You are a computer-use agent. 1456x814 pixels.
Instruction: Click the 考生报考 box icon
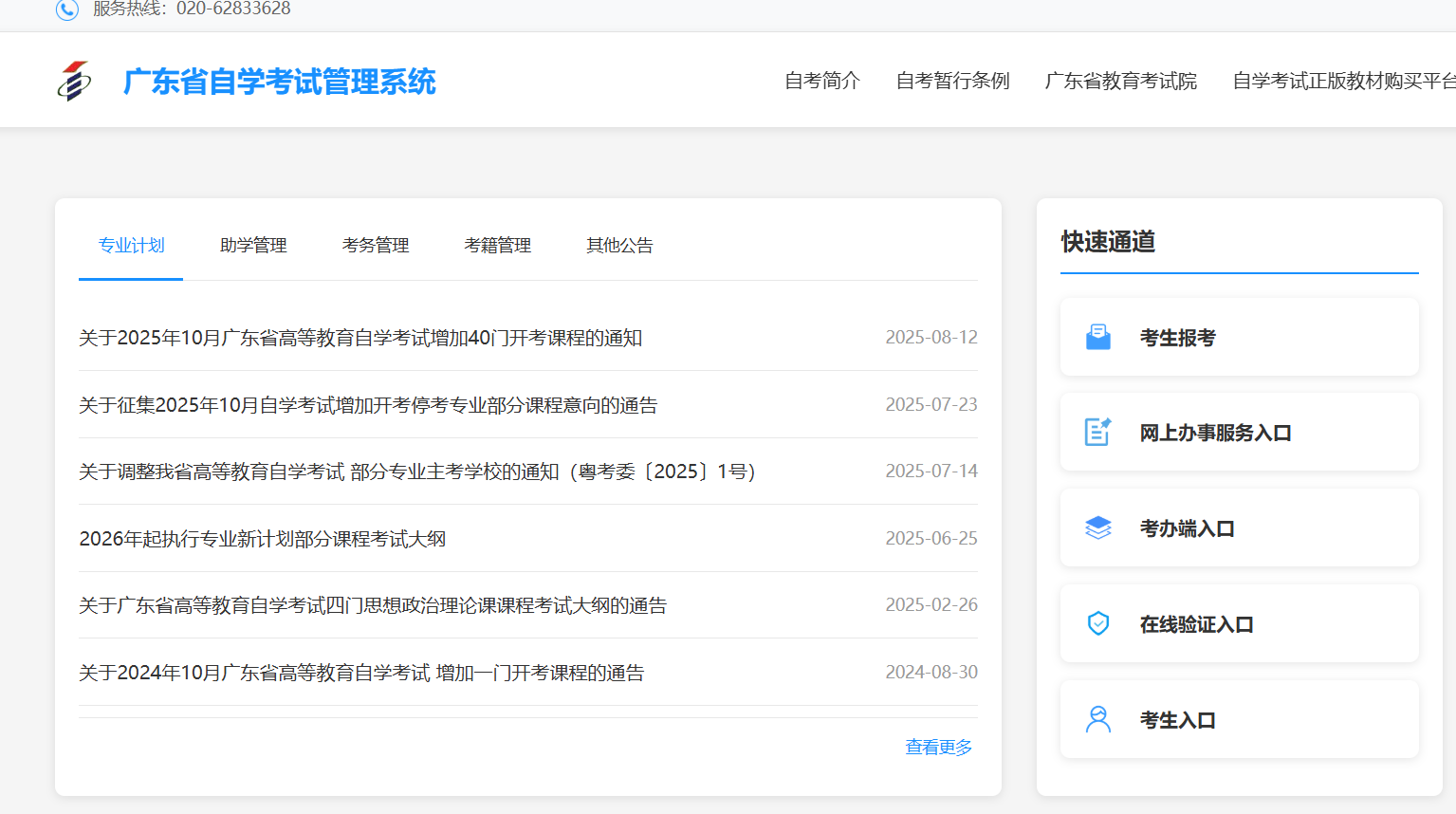(1097, 336)
